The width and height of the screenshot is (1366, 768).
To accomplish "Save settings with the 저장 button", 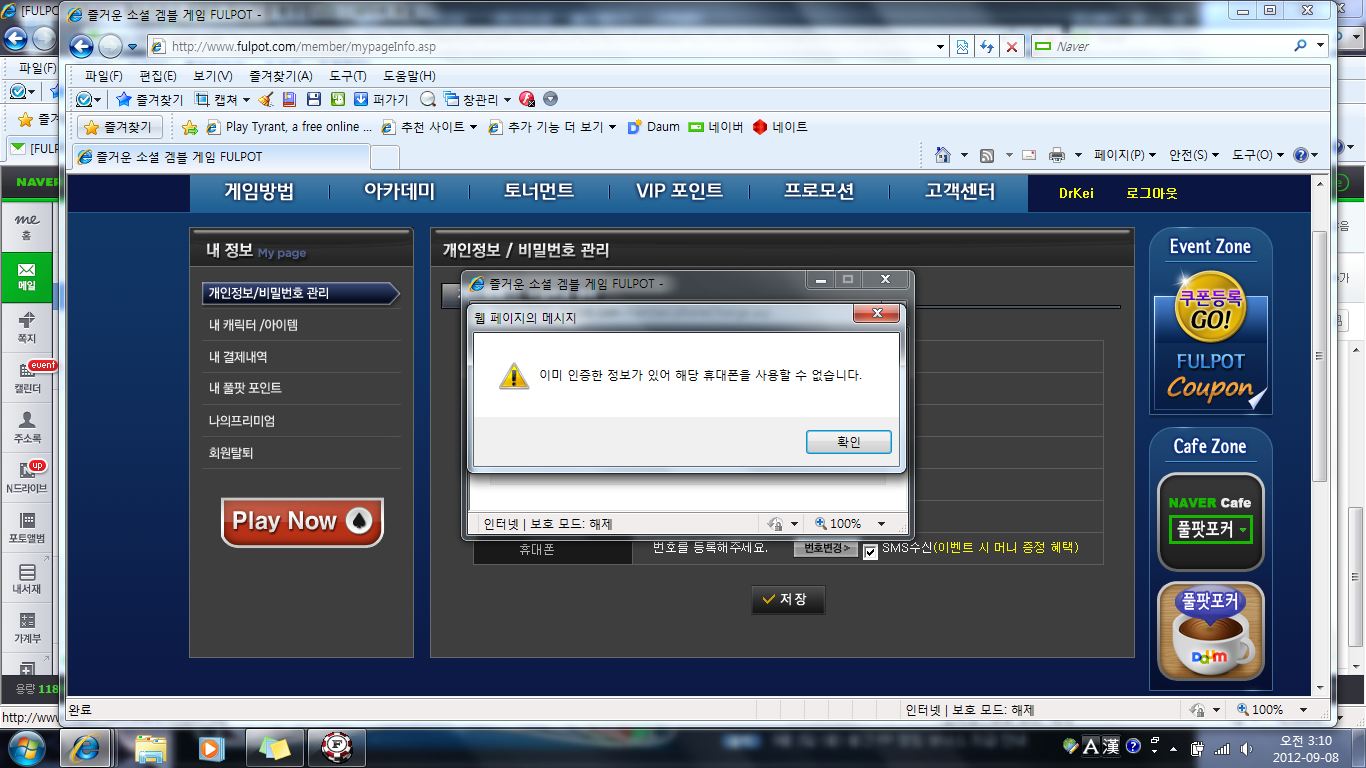I will click(788, 600).
